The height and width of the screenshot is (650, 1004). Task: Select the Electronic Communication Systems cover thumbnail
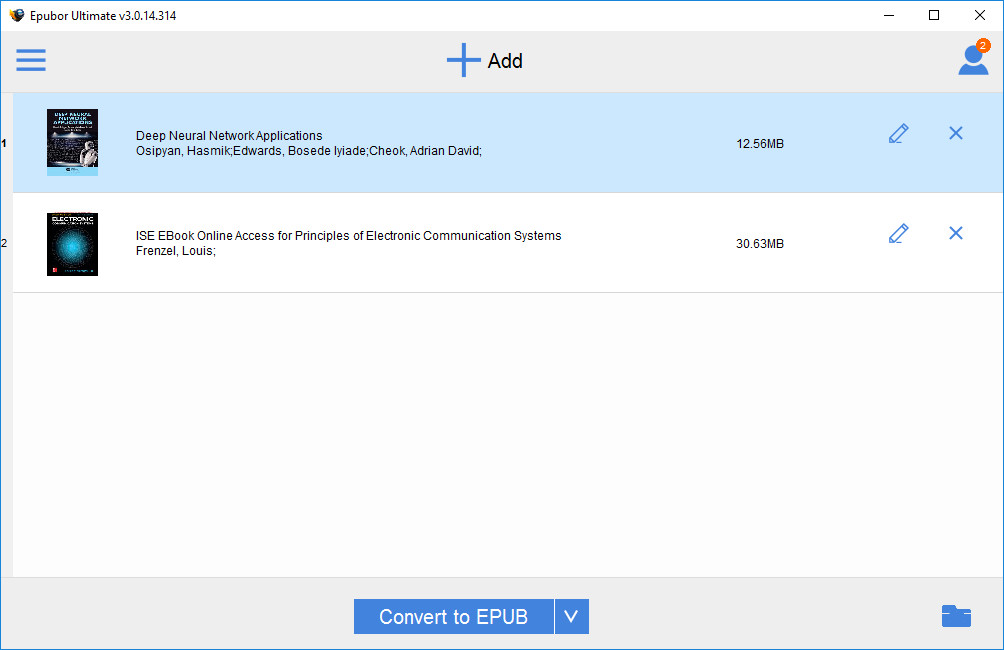[x=72, y=244]
